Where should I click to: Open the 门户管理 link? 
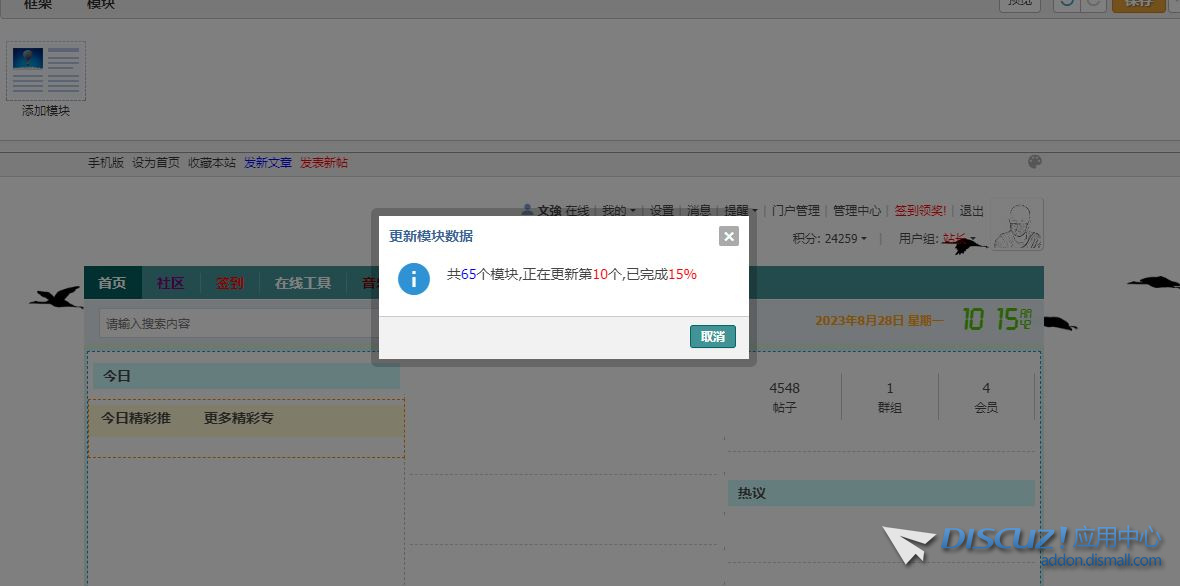(796, 211)
